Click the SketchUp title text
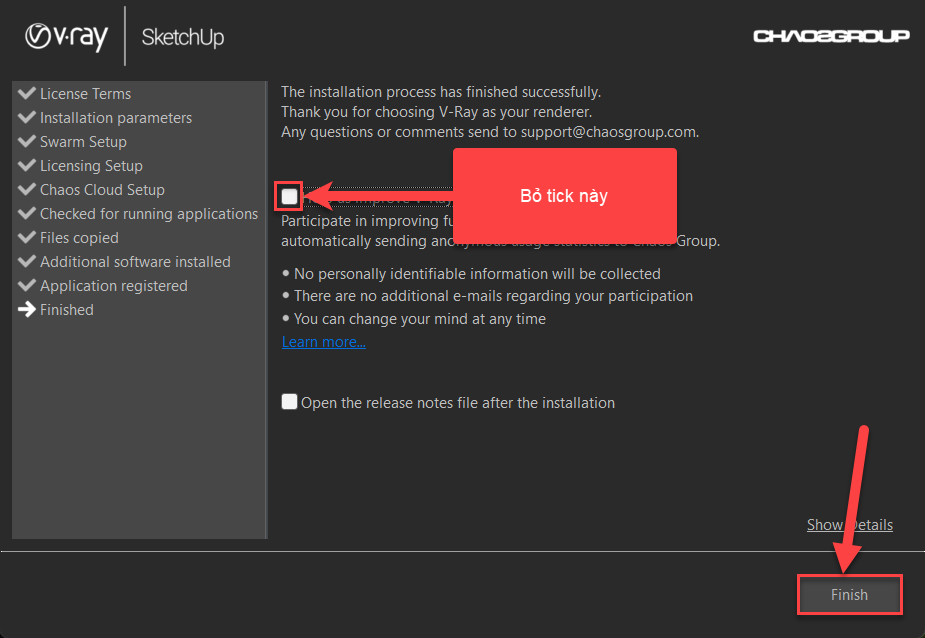This screenshot has height=638, width=925. click(183, 38)
